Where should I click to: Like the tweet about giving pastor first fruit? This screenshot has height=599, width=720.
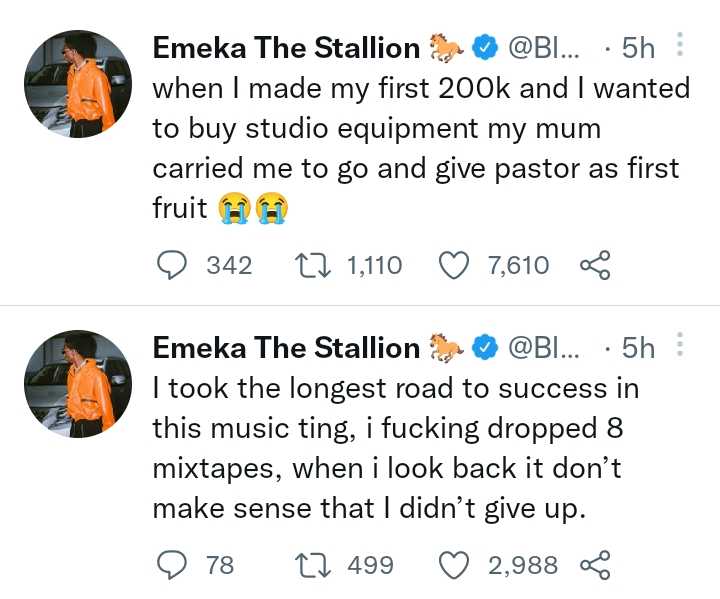(455, 265)
